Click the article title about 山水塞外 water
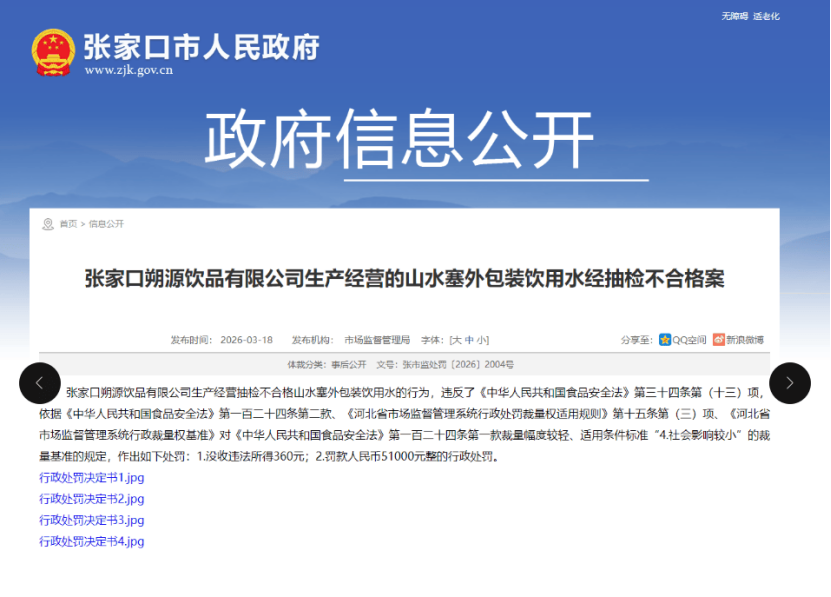 tap(404, 279)
